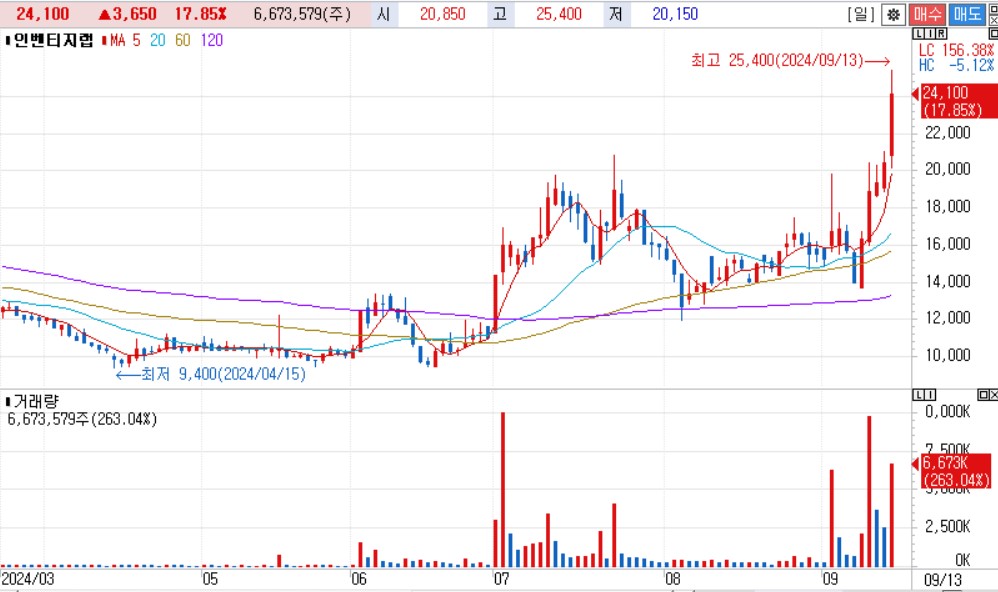The width and height of the screenshot is (998, 592).
Task: Click the R button on price pane
Action: 941,33
